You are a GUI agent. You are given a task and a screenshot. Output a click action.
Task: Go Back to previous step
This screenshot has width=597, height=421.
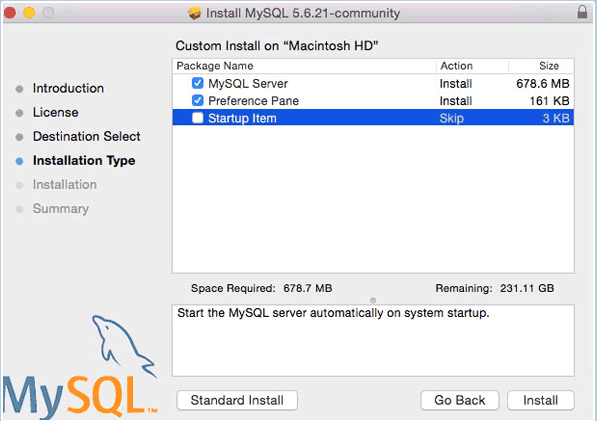click(x=460, y=400)
